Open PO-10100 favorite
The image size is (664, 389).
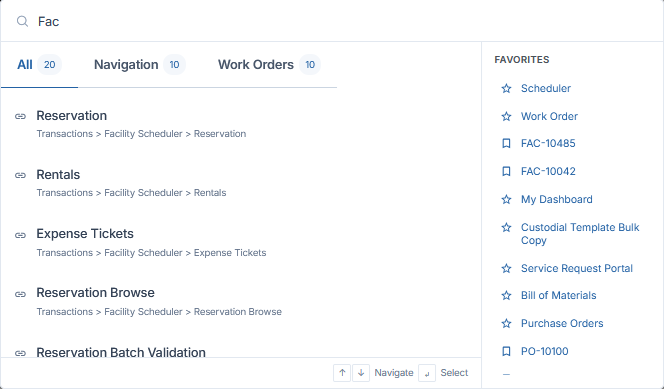click(545, 351)
